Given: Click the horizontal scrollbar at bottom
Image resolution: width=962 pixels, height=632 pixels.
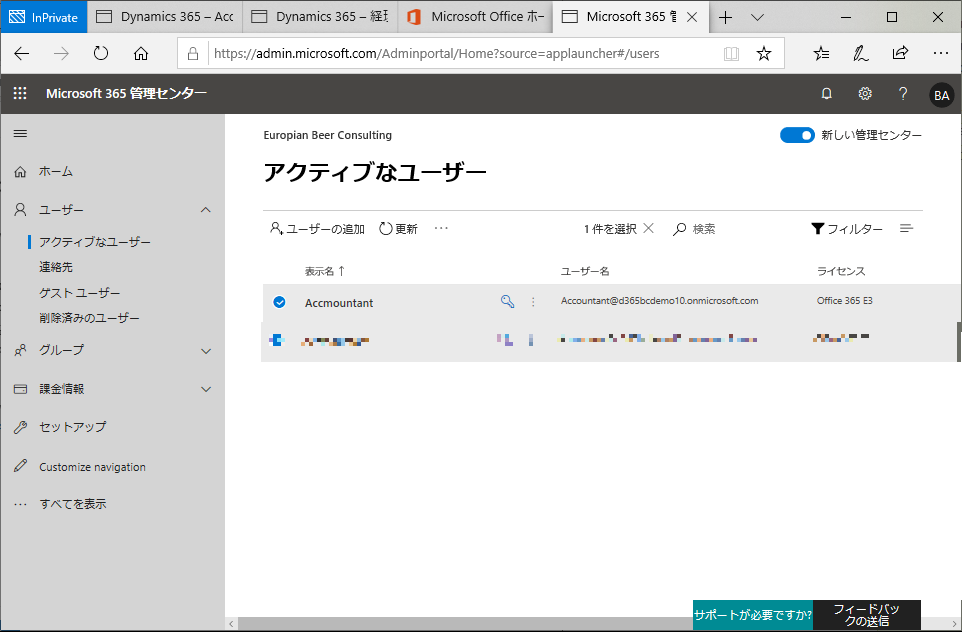Looking at the screenshot, I should [x=466, y=623].
